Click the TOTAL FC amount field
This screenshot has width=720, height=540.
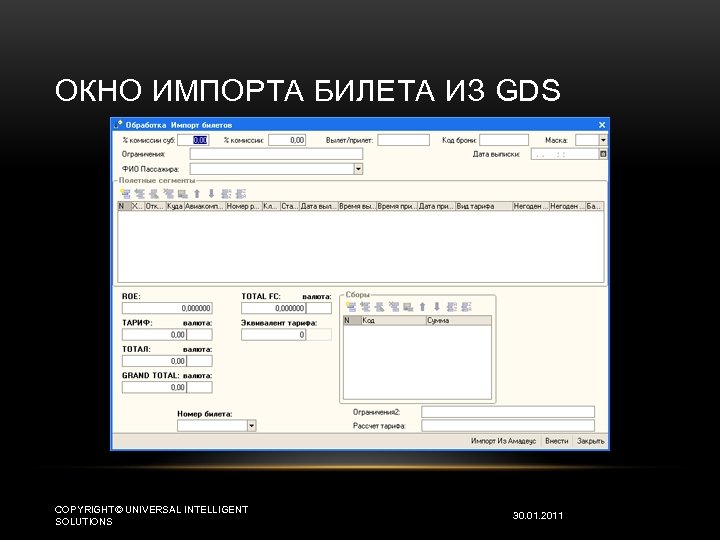click(x=274, y=308)
